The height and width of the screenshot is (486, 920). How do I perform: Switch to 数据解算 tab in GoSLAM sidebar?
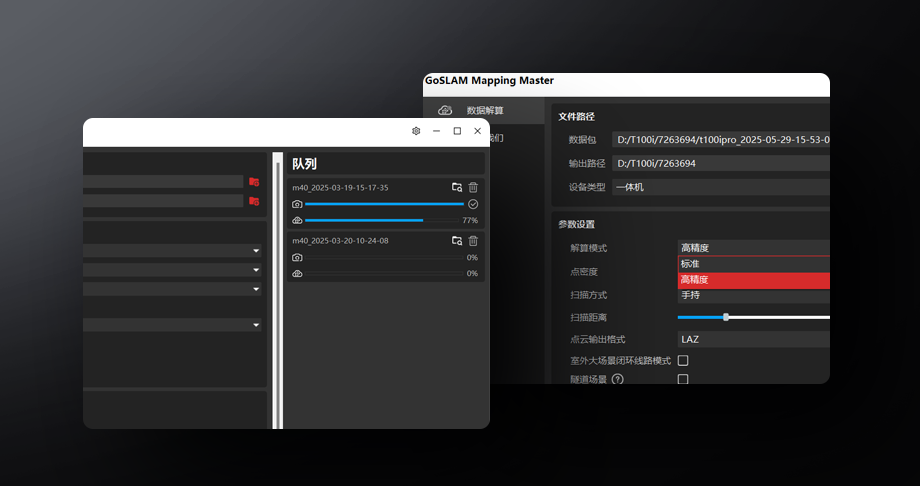tap(484, 110)
